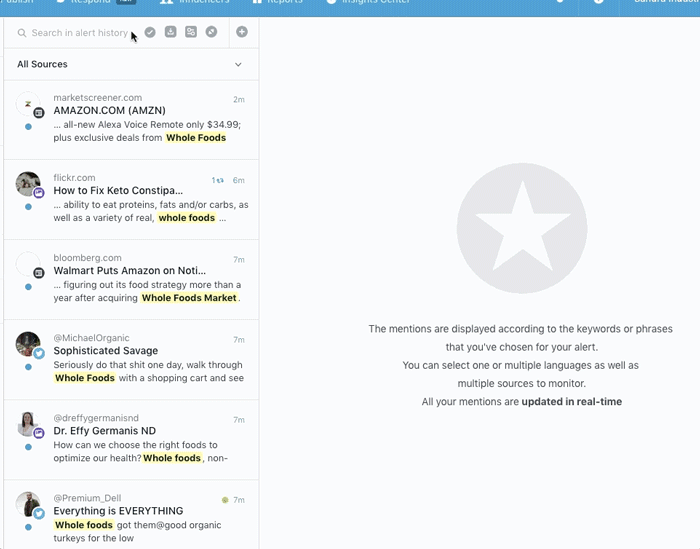700x549 pixels.
Task: Open the Sophisticated Savage mention
Action: coord(106,351)
